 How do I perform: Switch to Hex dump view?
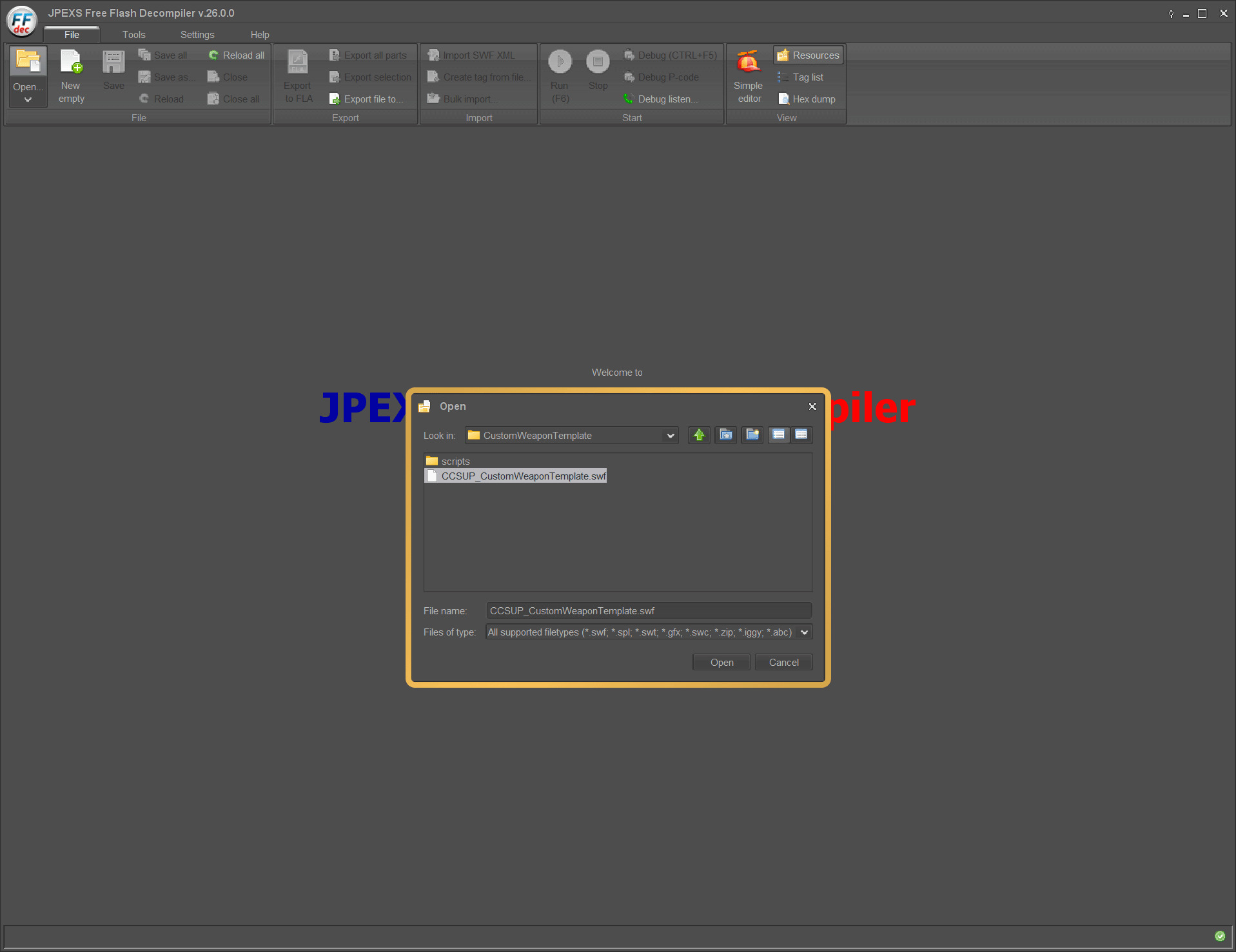pyautogui.click(x=807, y=99)
